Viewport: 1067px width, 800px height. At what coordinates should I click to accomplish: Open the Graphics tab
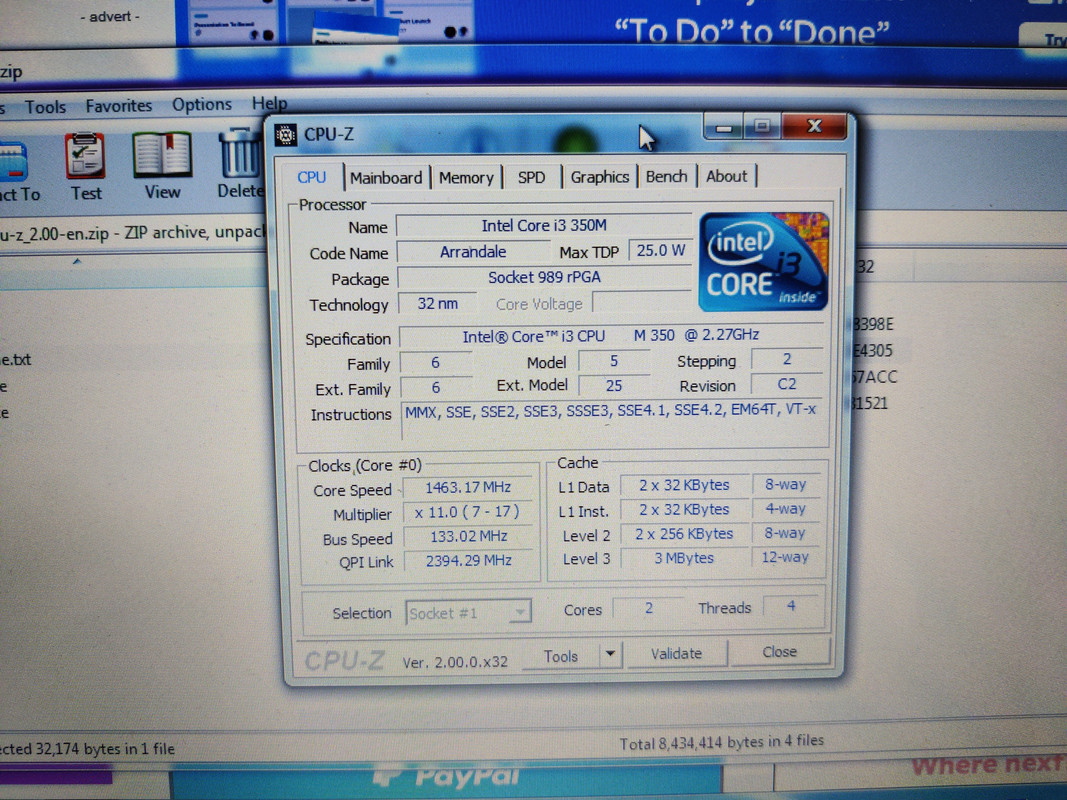(600, 177)
